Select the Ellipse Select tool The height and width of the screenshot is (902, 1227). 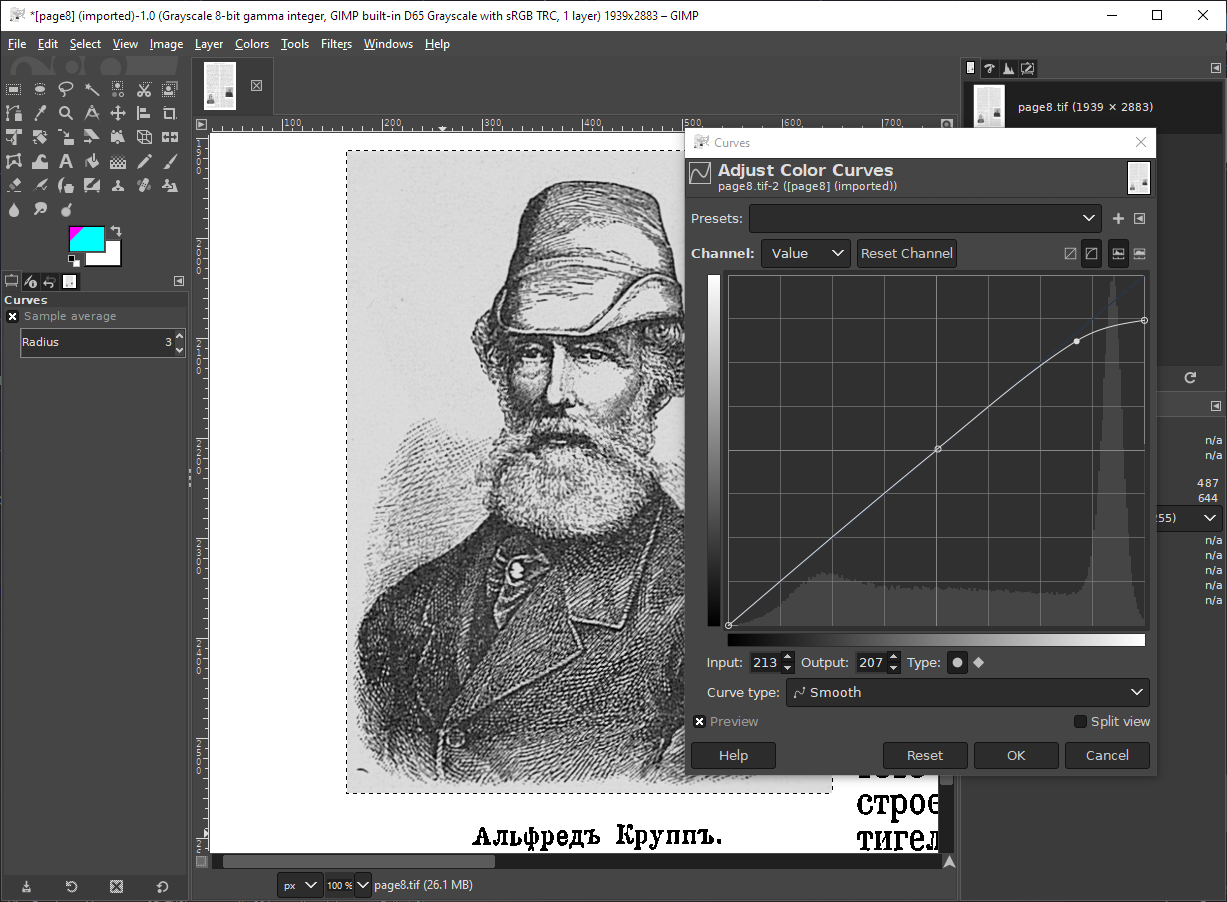pyautogui.click(x=40, y=89)
